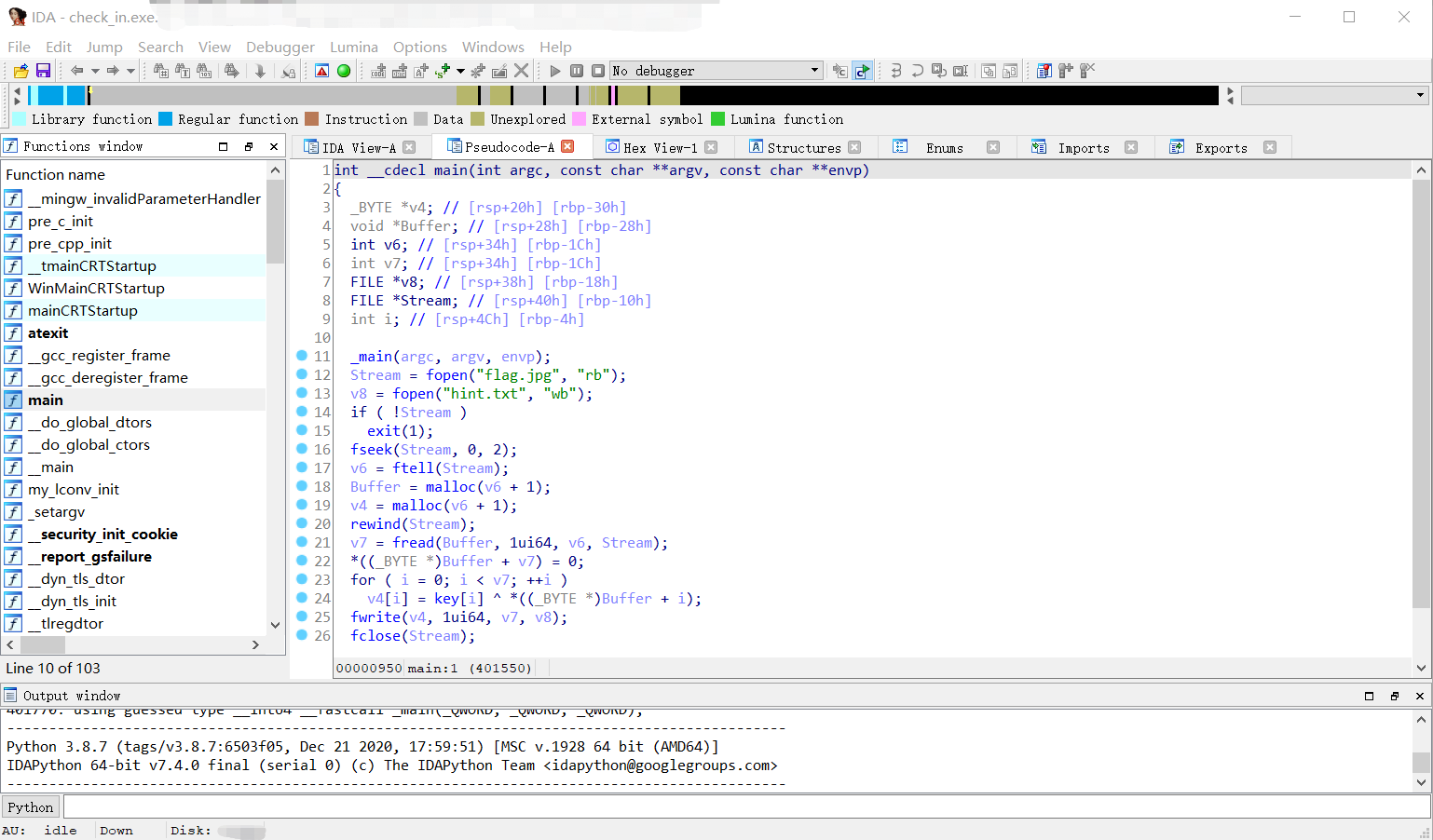
Task: Close the Output window panel
Action: click(x=1420, y=696)
